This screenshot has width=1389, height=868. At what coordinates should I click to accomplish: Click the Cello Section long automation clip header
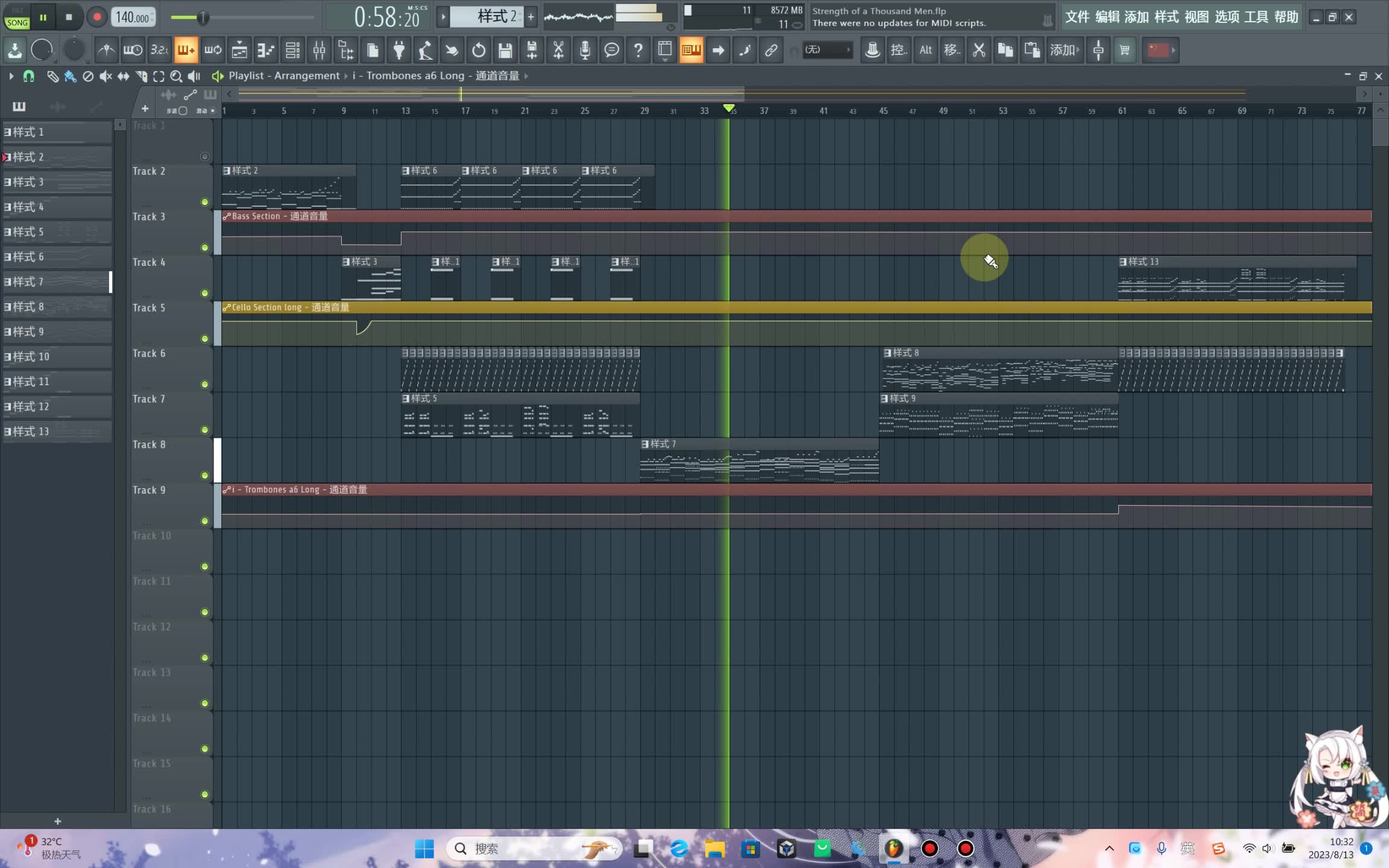click(796, 307)
